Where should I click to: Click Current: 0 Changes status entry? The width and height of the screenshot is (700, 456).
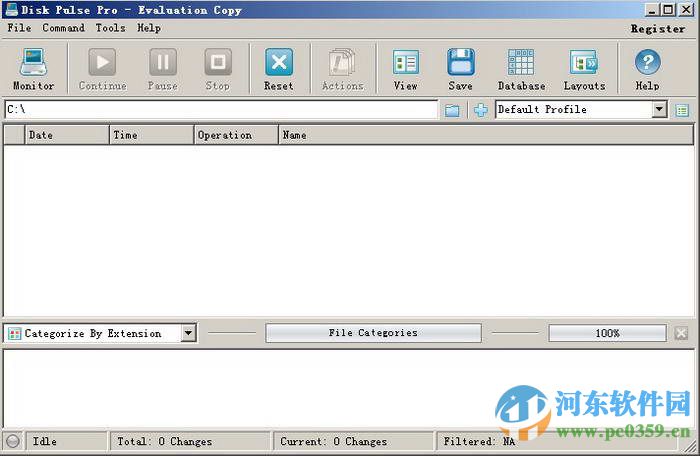point(333,441)
